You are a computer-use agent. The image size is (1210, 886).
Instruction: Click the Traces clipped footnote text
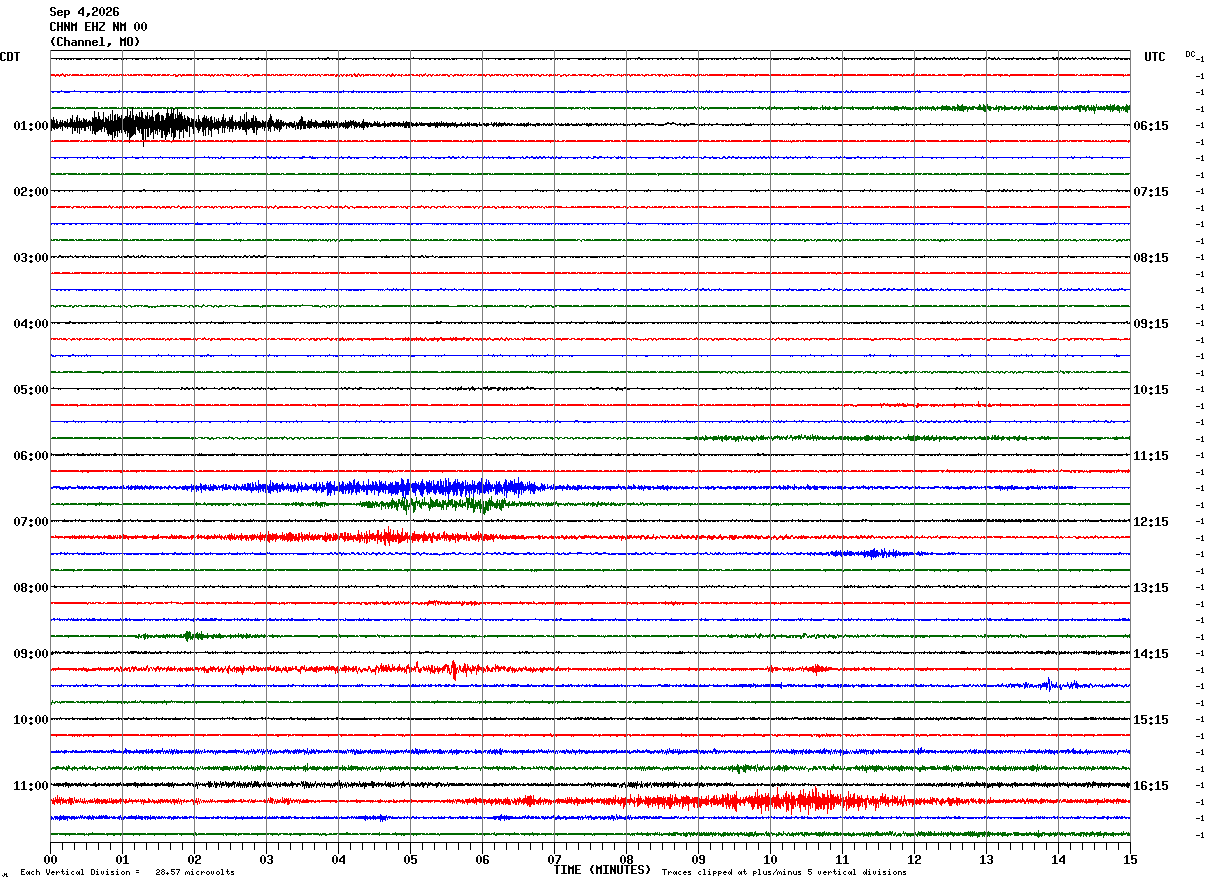(x=784, y=872)
